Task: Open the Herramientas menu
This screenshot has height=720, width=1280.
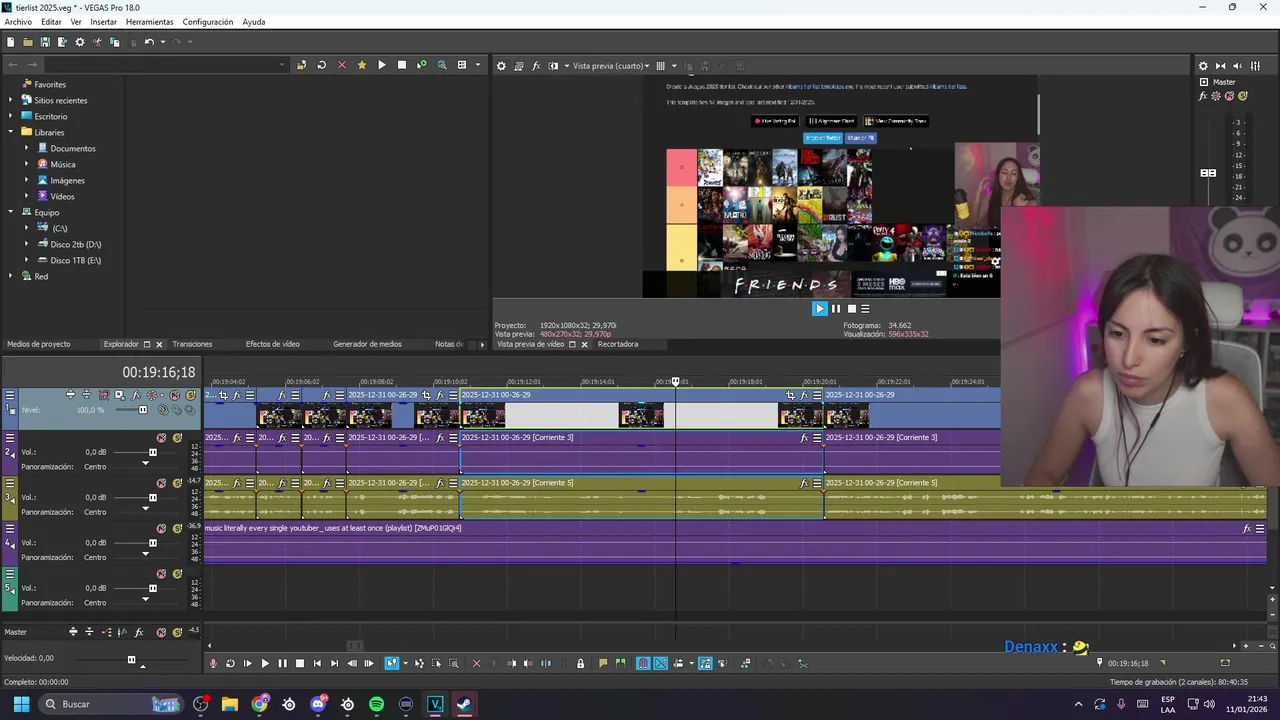Action: pyautogui.click(x=149, y=22)
